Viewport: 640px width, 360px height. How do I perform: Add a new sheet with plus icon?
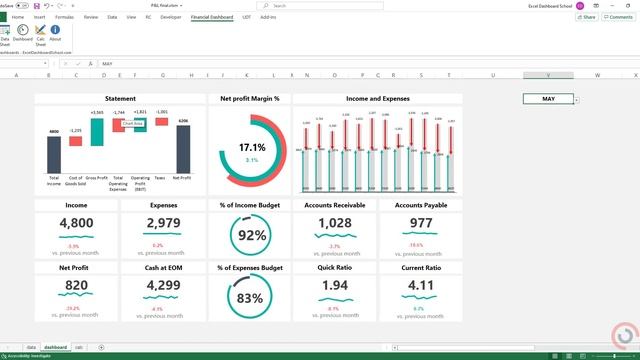pyautogui.click(x=101, y=347)
